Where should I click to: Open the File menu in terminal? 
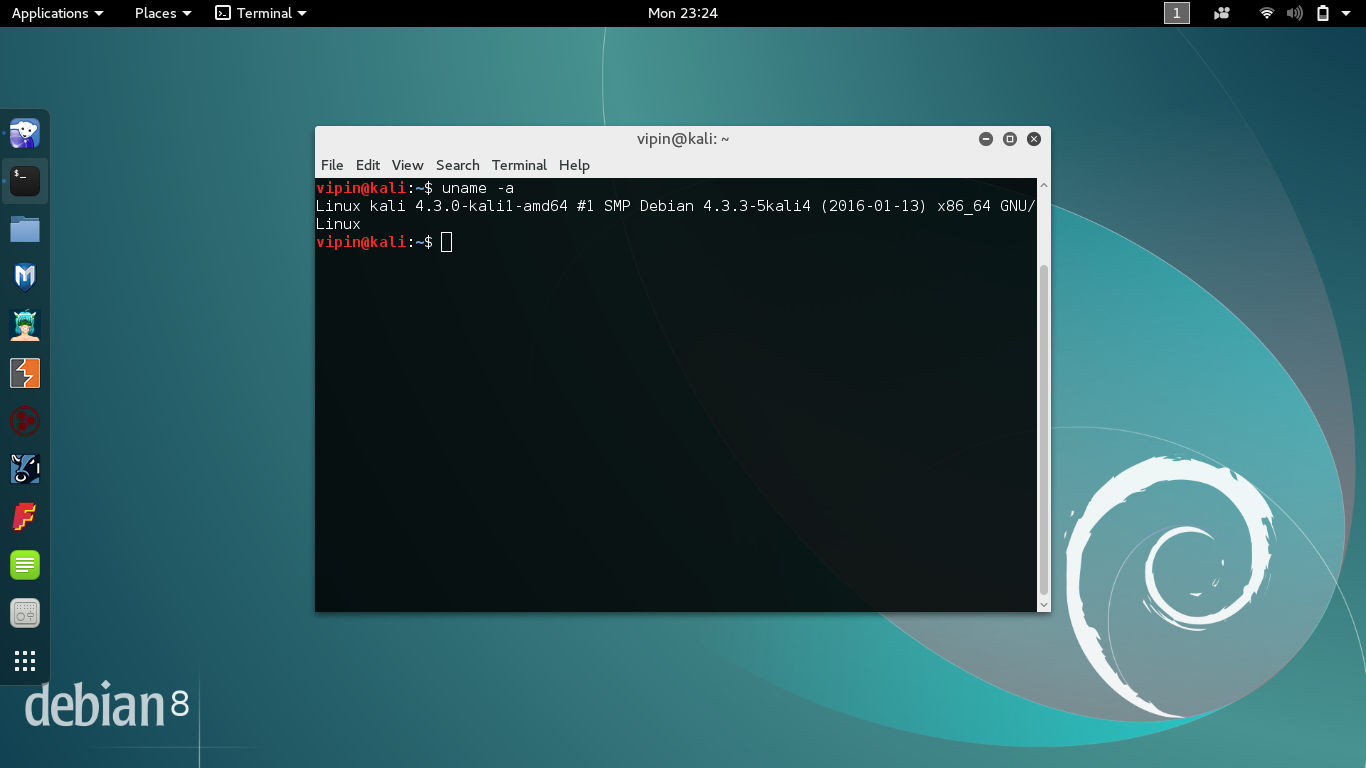[x=332, y=165]
